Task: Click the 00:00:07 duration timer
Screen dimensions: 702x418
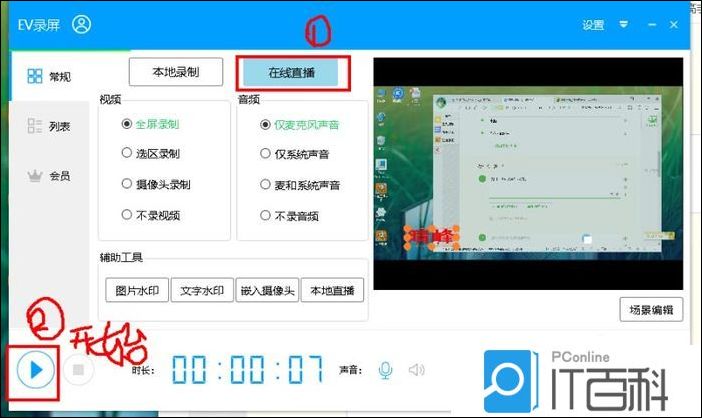Action: tap(247, 370)
